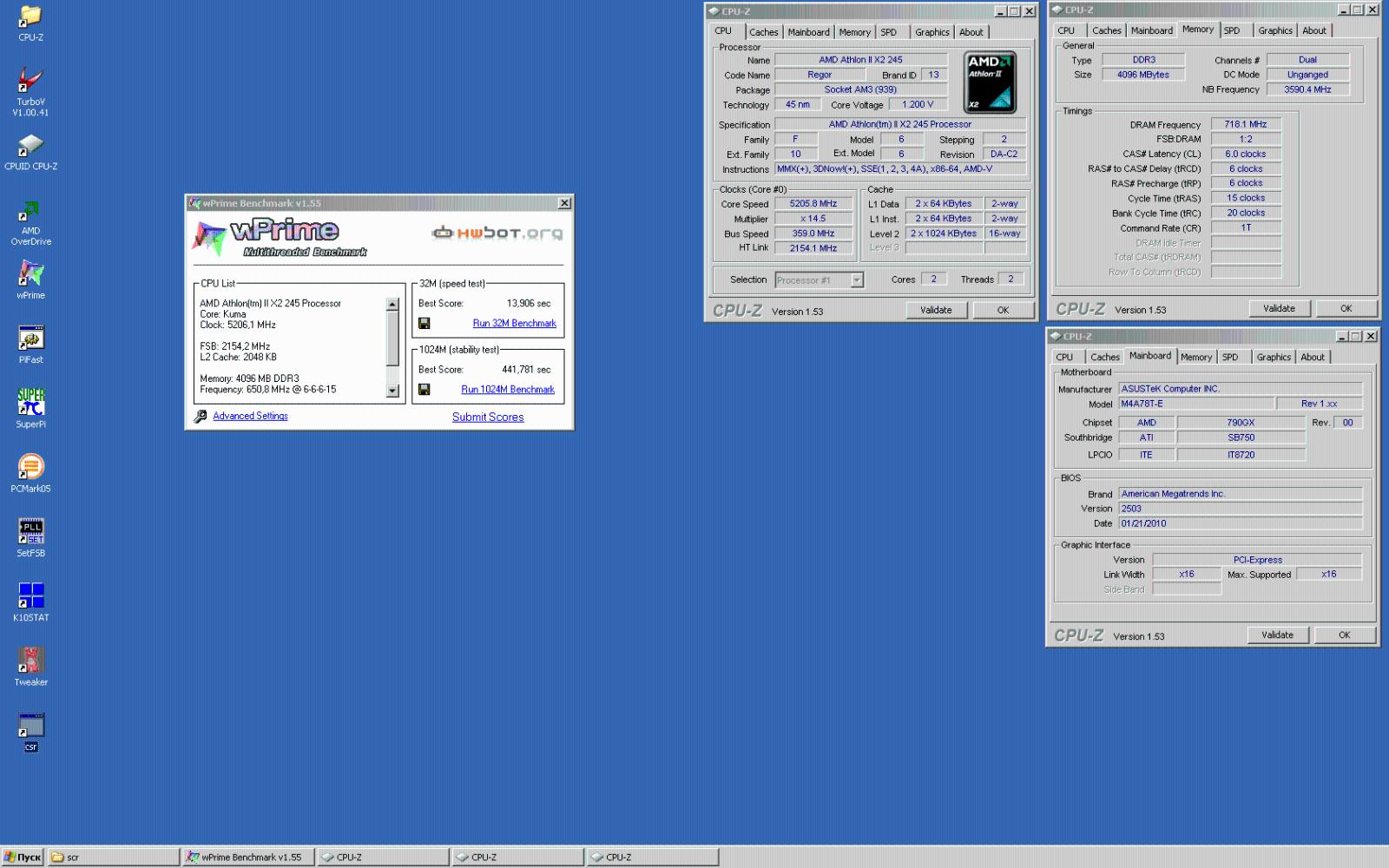Open SPD tab in CPU-Z Memory window

coord(1232,30)
